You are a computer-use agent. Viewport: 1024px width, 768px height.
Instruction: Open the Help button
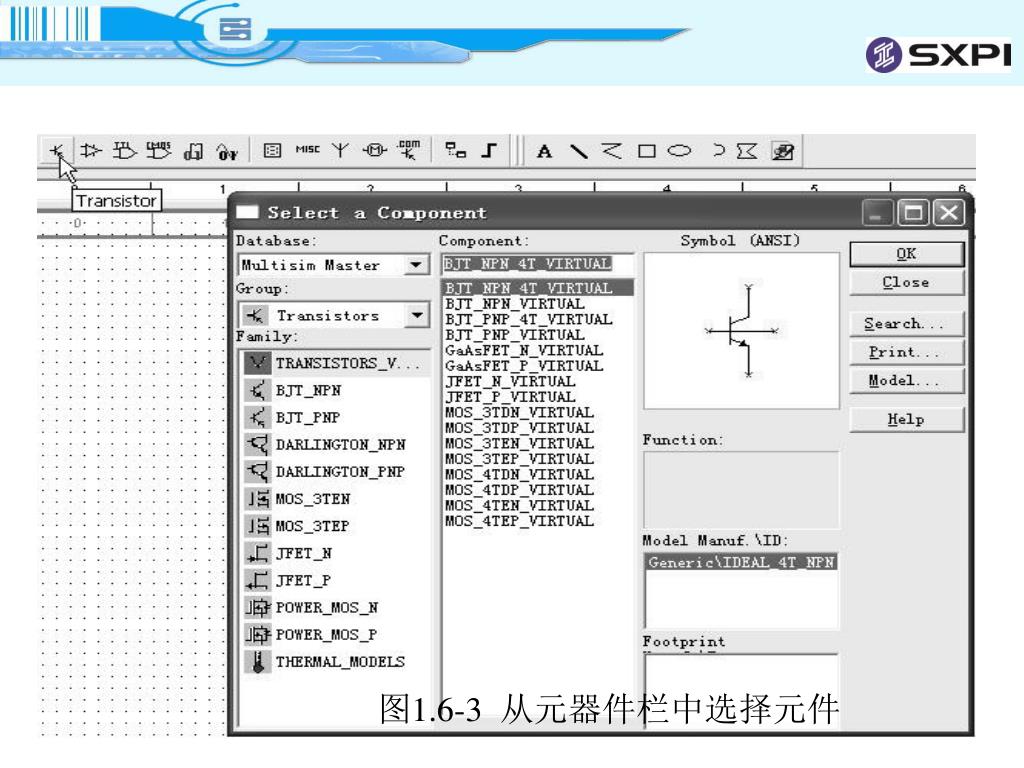906,420
